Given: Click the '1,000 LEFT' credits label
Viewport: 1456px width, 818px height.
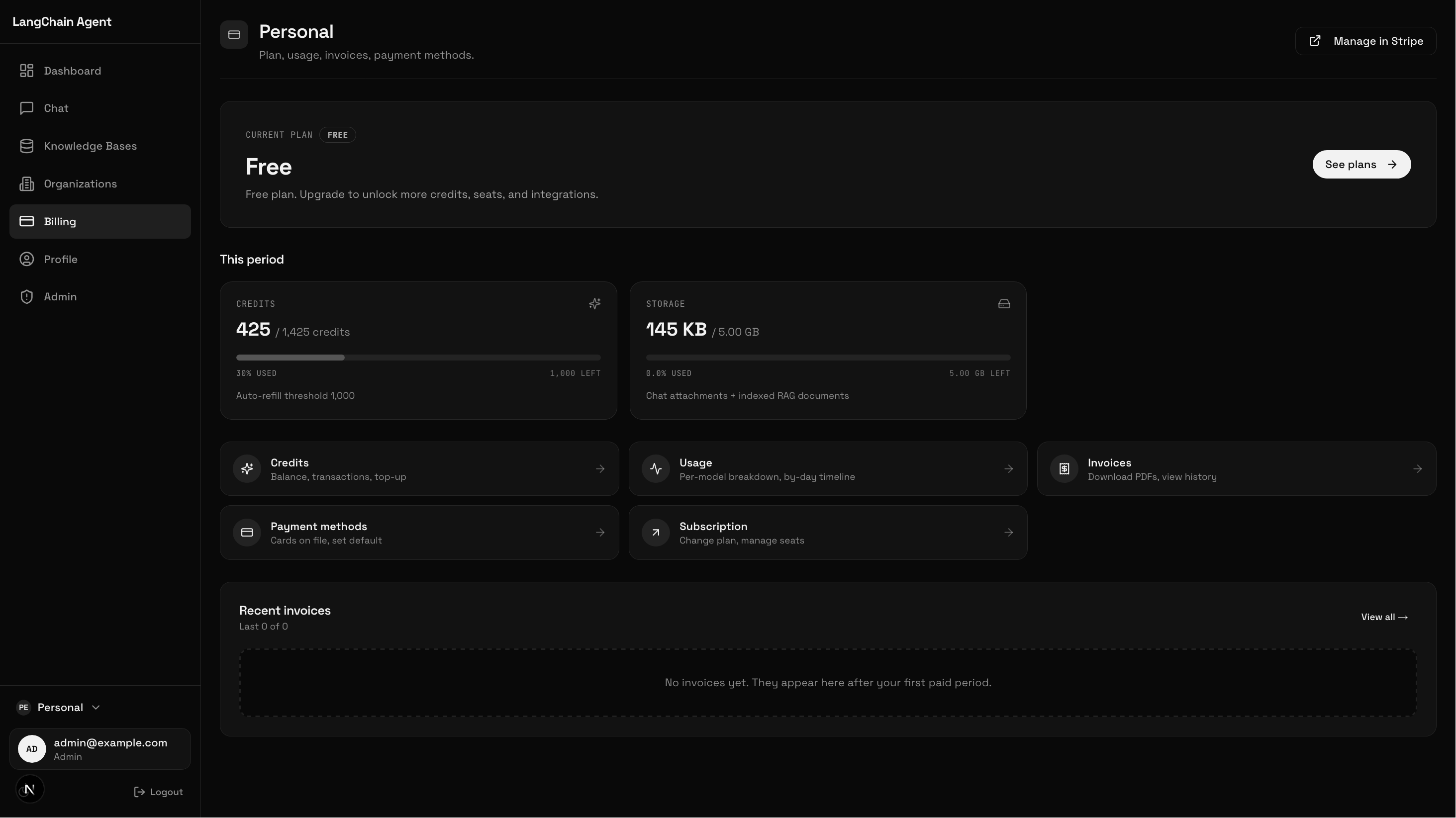Looking at the screenshot, I should (x=576, y=373).
